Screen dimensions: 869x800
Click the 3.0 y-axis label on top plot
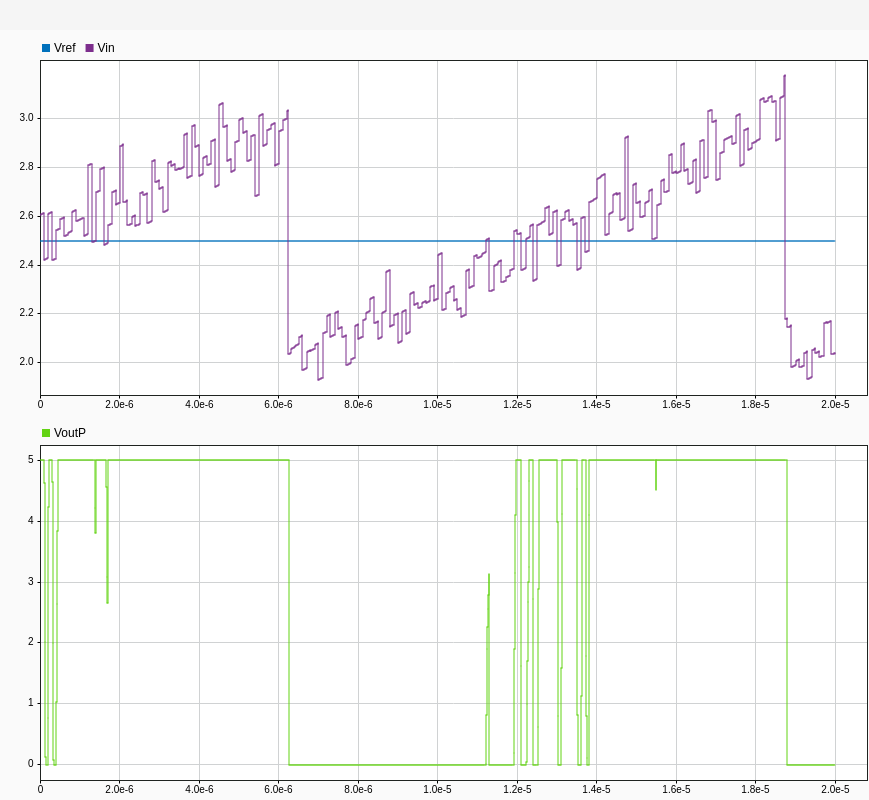26,118
